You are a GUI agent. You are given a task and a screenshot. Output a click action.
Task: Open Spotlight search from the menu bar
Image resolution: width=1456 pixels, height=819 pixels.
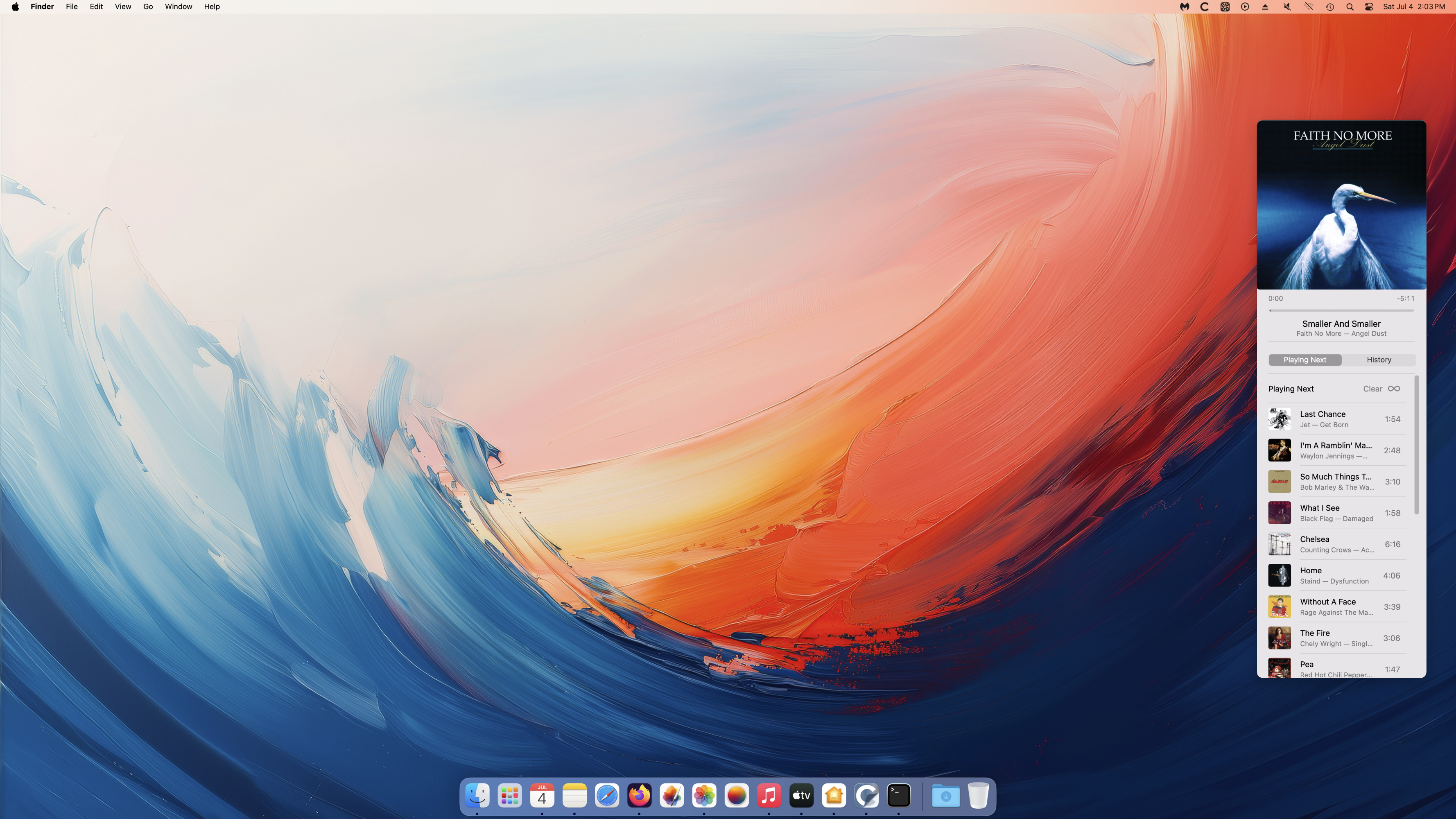[1350, 7]
